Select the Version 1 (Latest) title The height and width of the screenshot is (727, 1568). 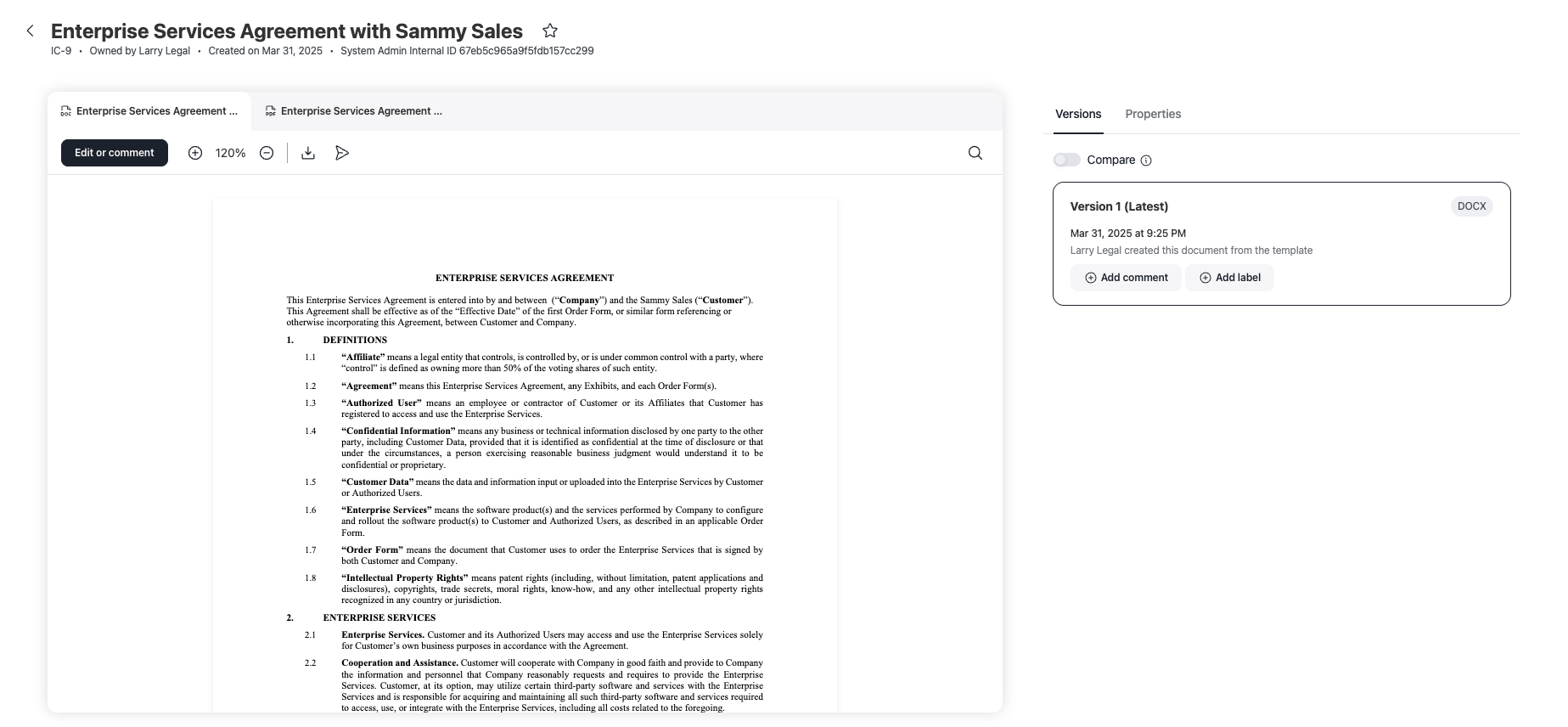coord(1119,206)
